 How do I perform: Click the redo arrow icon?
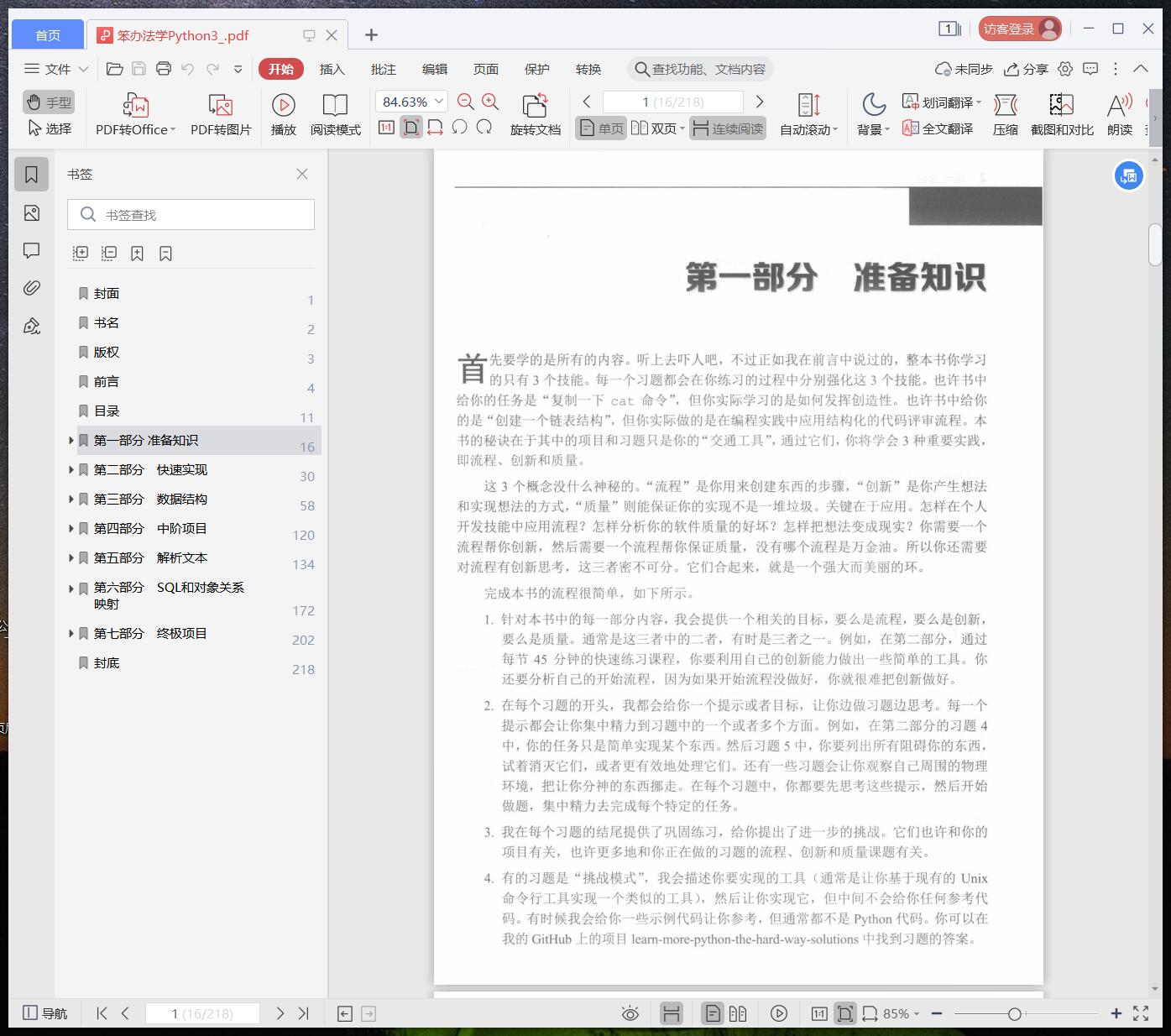click(213, 69)
